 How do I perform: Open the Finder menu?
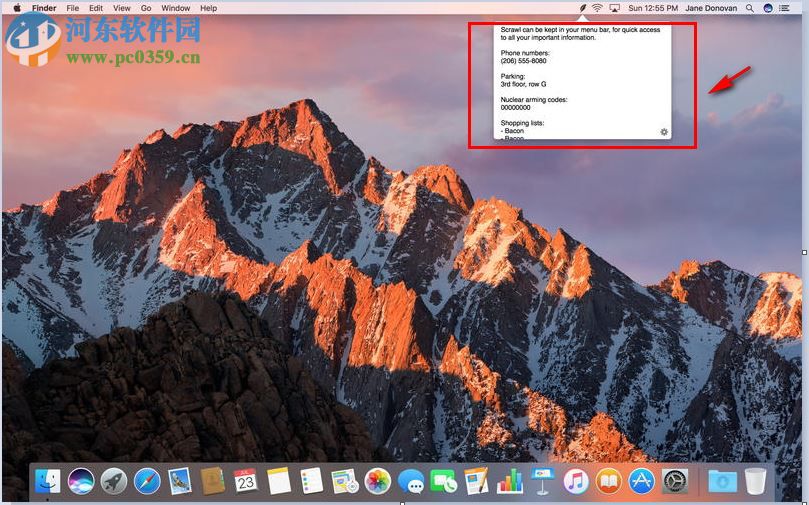(44, 8)
